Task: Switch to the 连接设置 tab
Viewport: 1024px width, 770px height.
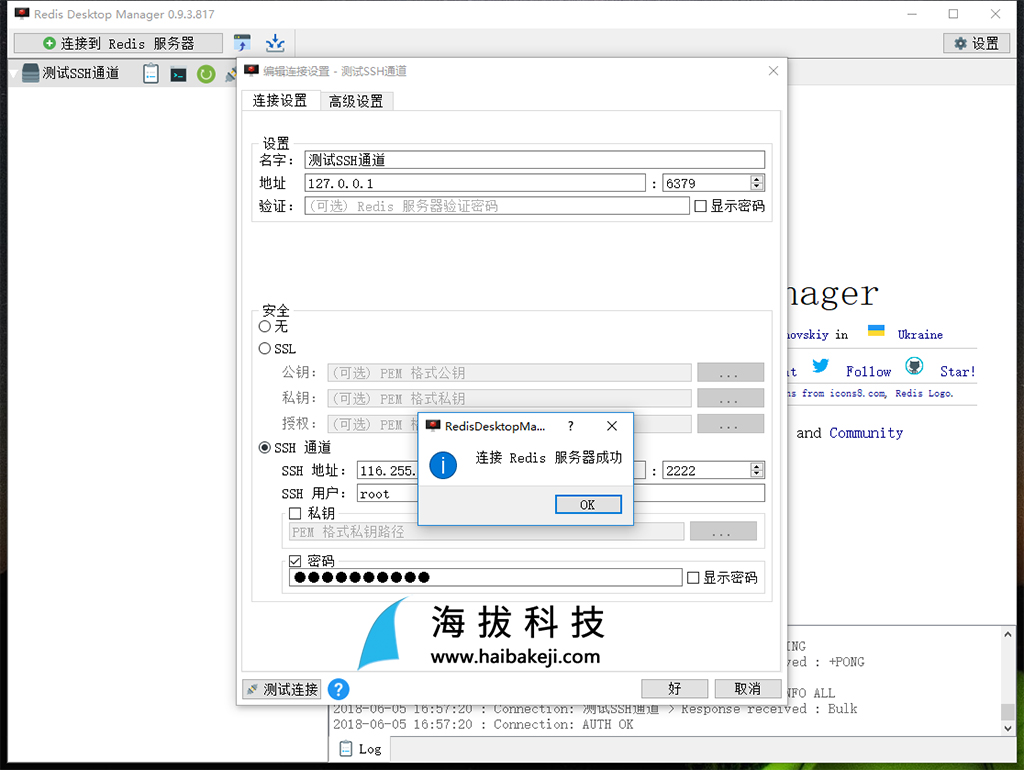Action: [x=280, y=101]
